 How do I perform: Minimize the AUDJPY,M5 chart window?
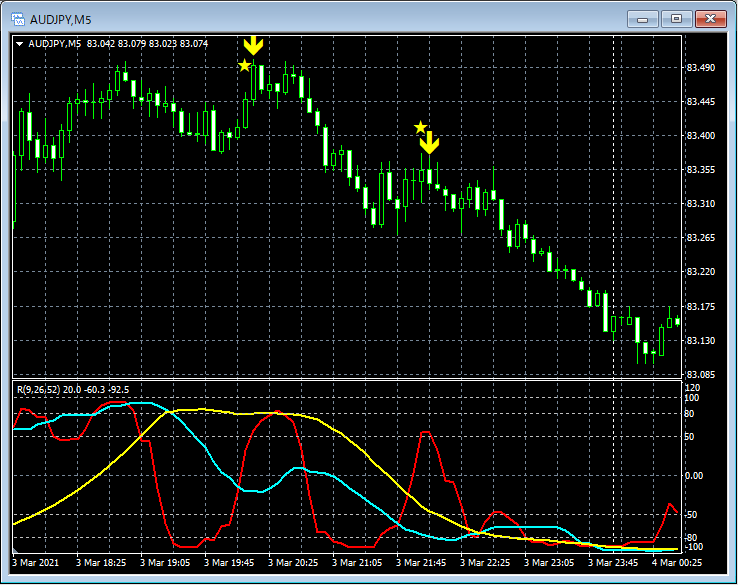point(642,19)
